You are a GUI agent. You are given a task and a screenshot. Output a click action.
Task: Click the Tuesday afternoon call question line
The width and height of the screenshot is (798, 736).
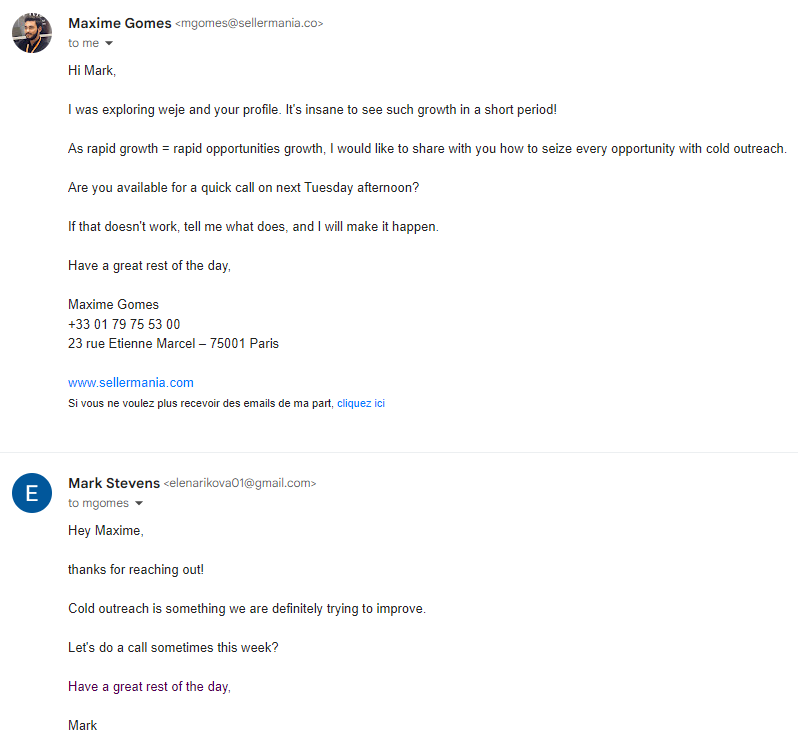pos(243,188)
